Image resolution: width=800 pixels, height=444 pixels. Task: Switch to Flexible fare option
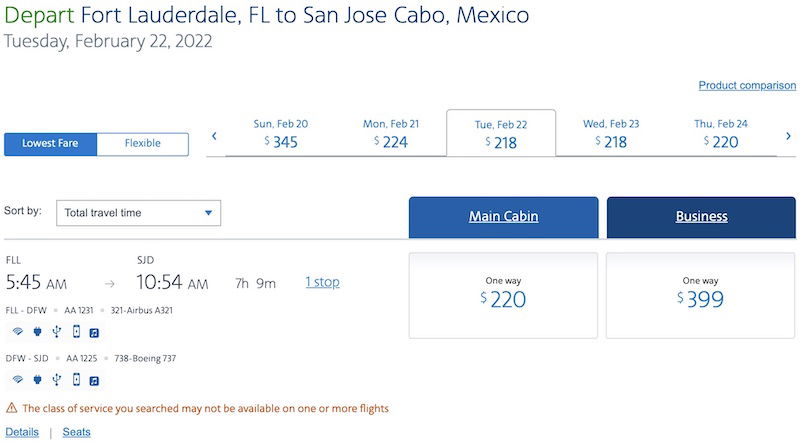click(143, 144)
